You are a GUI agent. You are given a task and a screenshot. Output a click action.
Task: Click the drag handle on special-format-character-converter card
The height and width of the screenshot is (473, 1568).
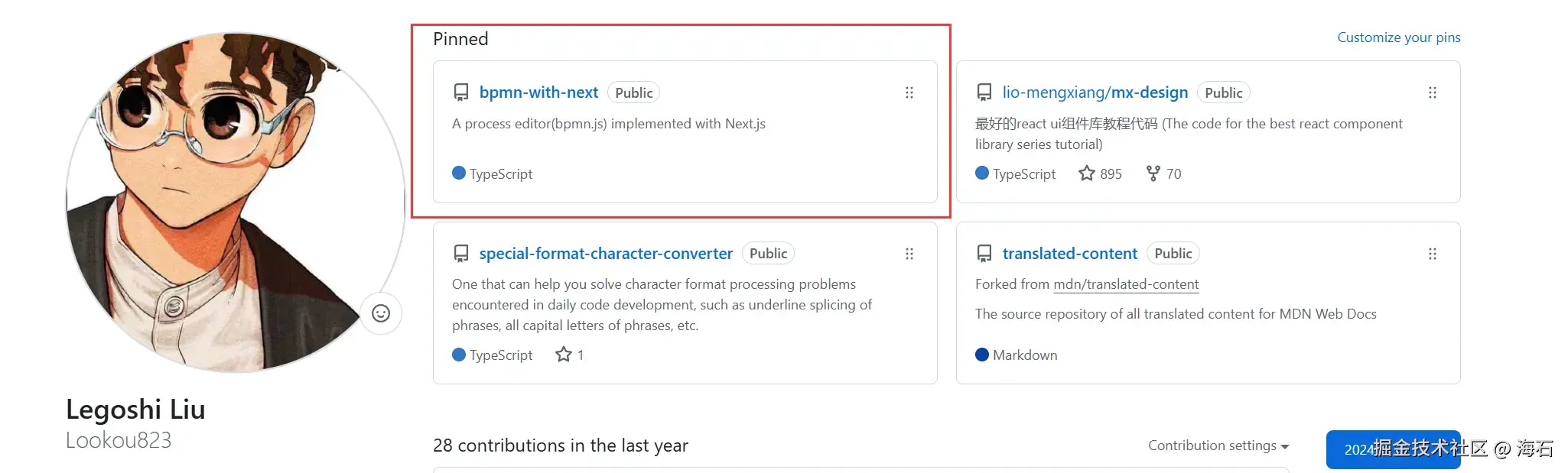coord(909,254)
